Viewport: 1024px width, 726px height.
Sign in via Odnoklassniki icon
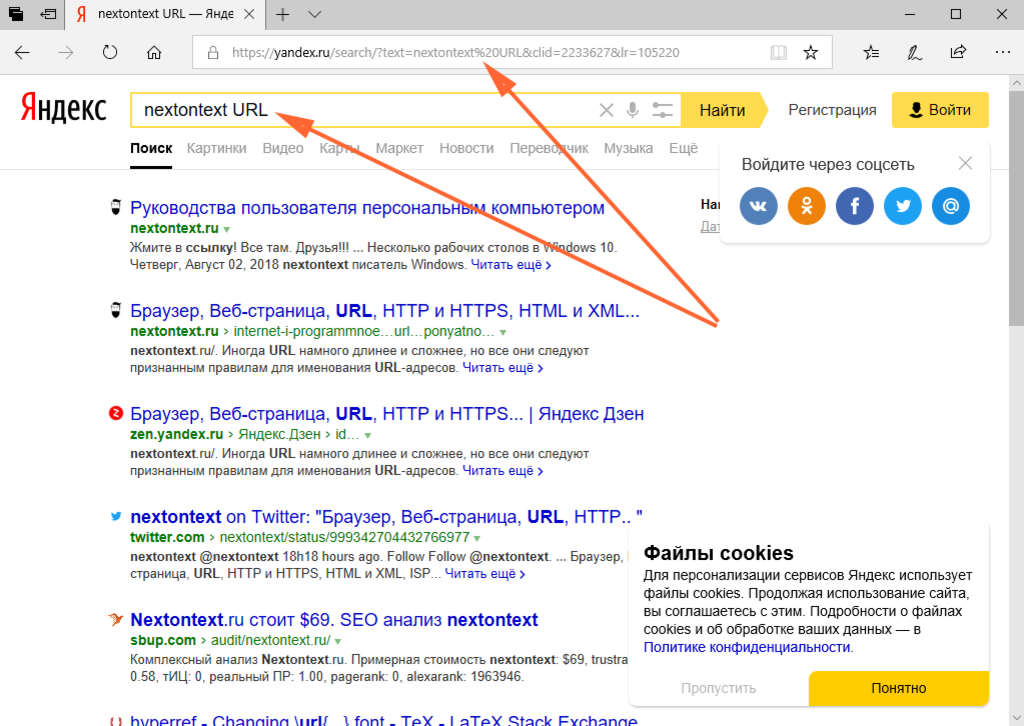[807, 206]
